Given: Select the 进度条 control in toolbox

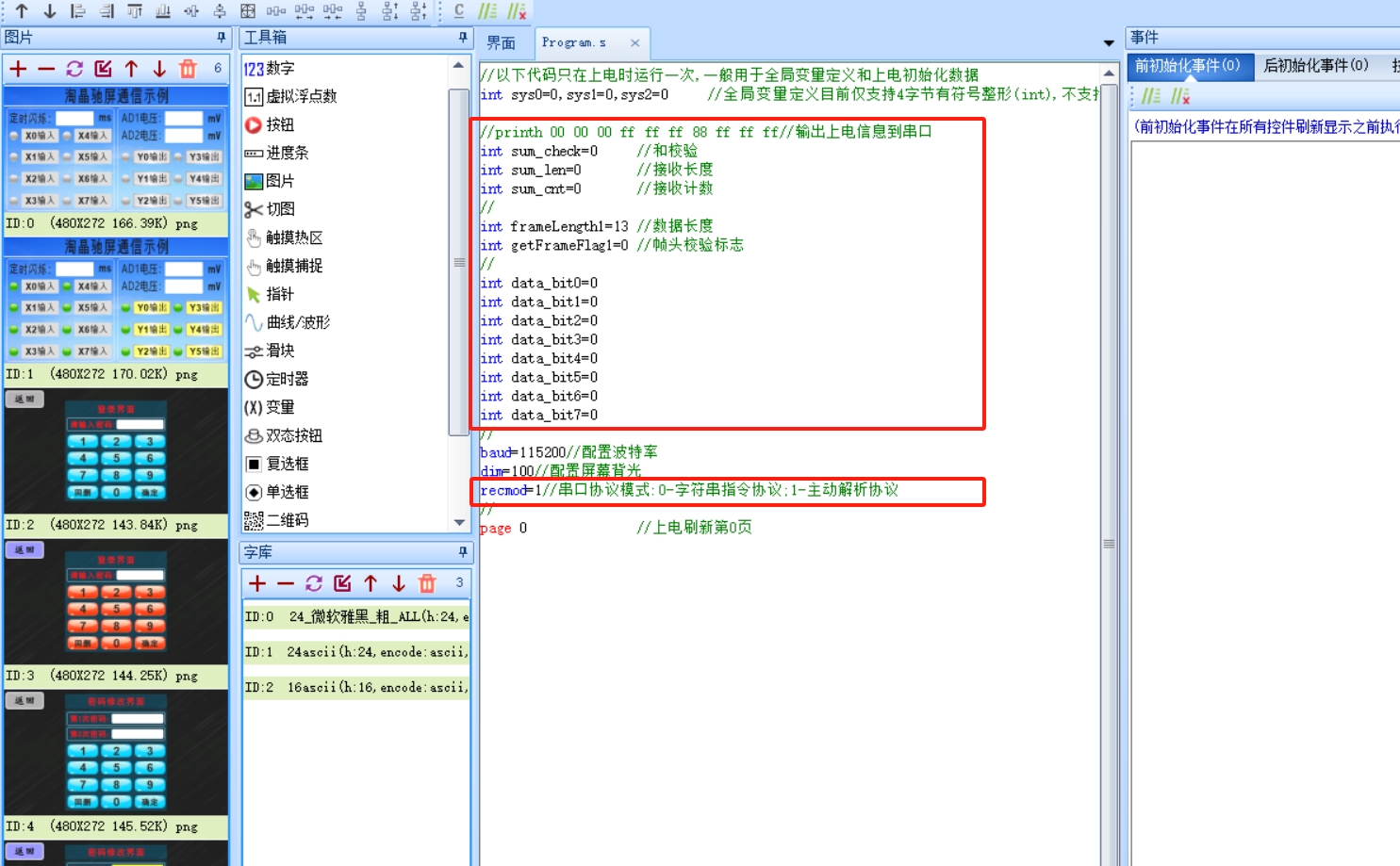Looking at the screenshot, I should (276, 153).
